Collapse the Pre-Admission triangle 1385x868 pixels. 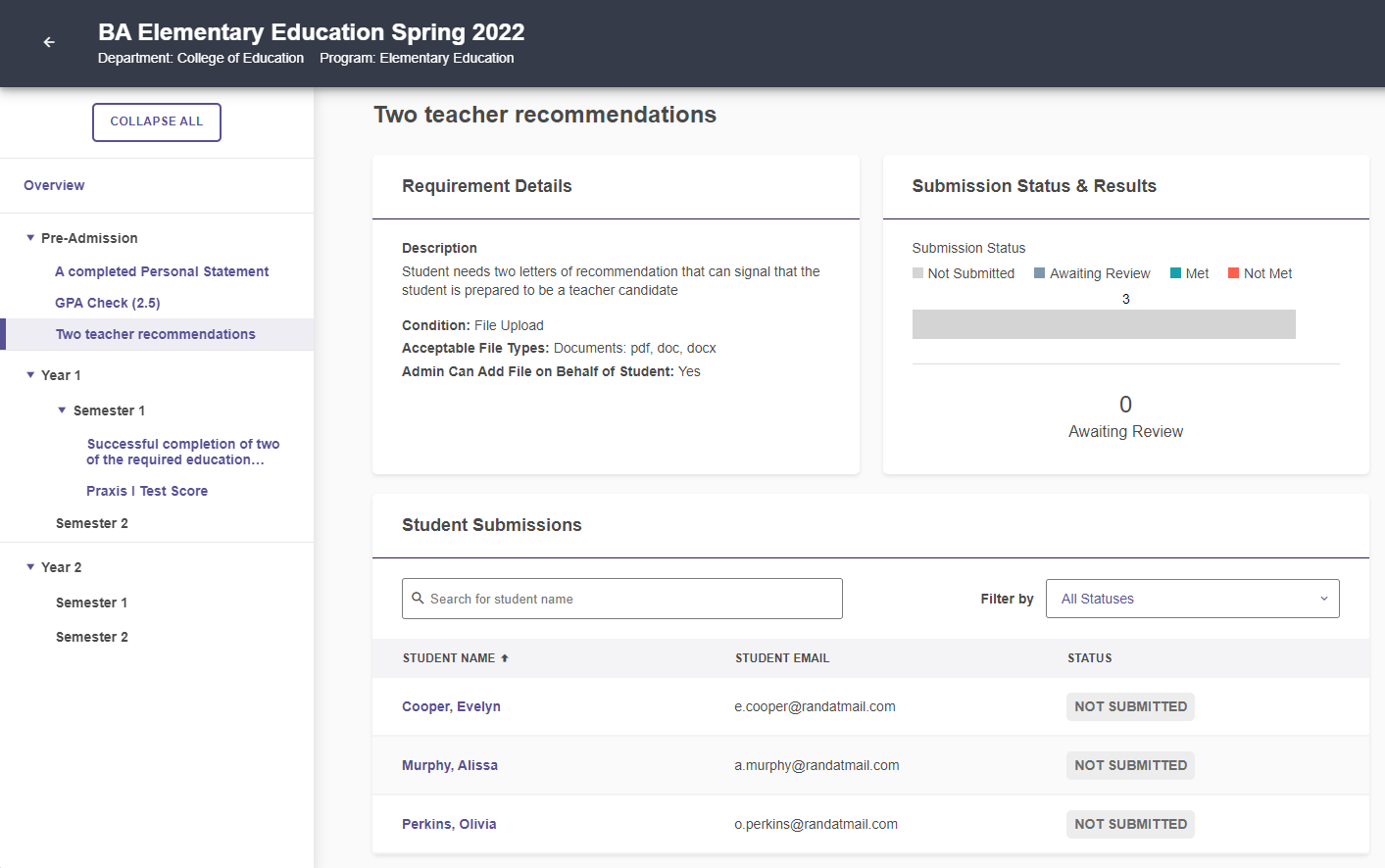point(30,238)
